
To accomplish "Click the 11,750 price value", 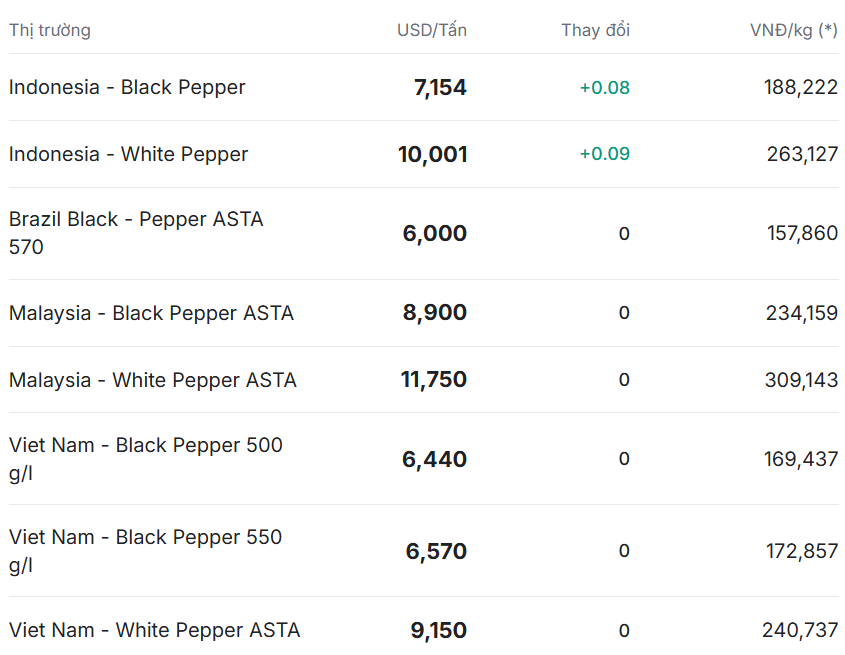I will click(434, 380).
